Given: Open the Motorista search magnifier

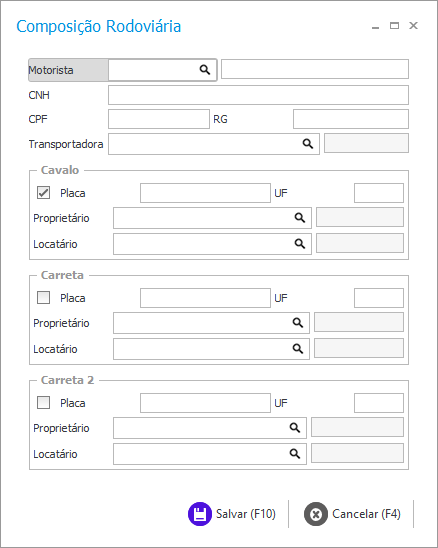Looking at the screenshot, I should pos(205,70).
